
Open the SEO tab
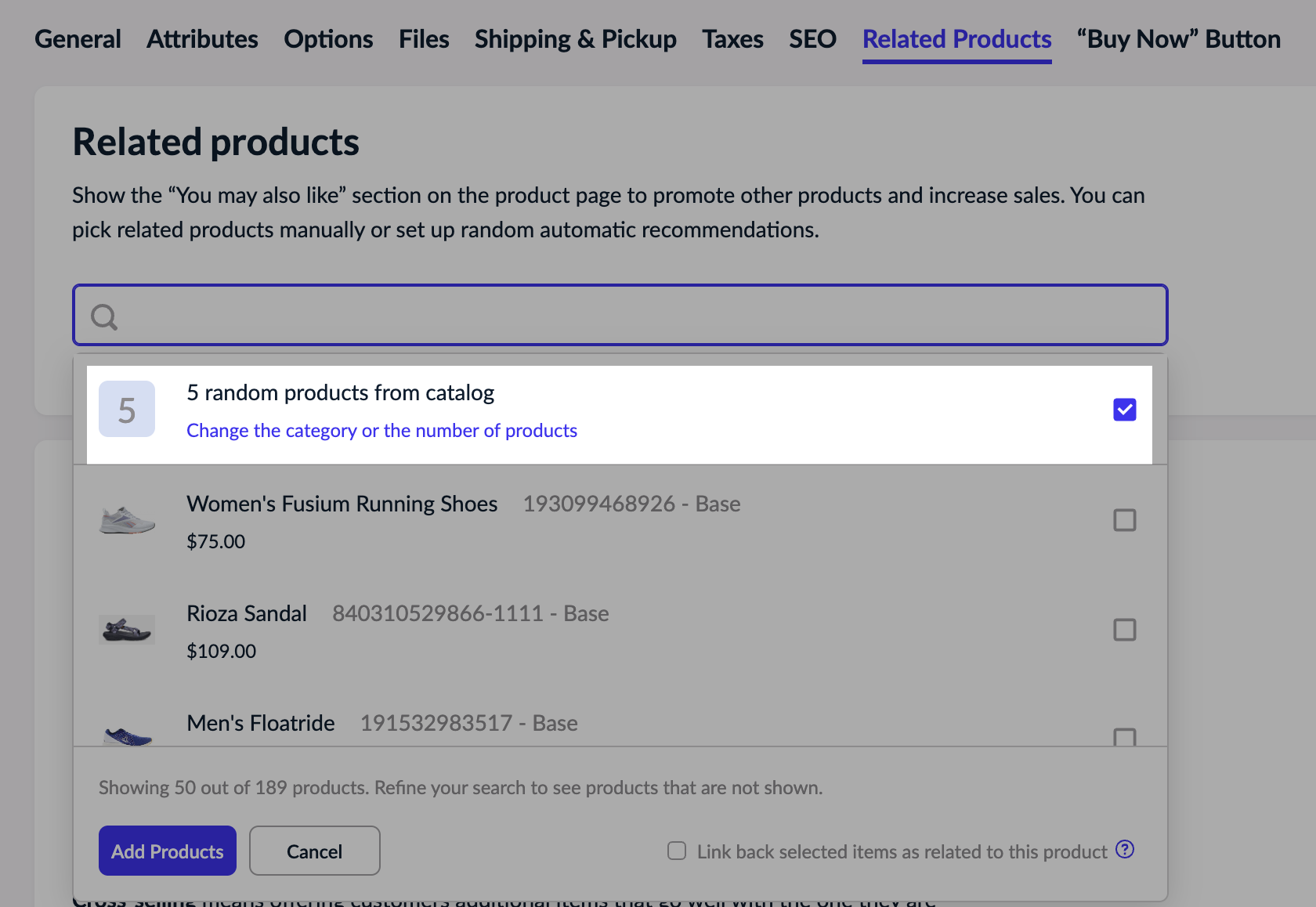tap(812, 39)
